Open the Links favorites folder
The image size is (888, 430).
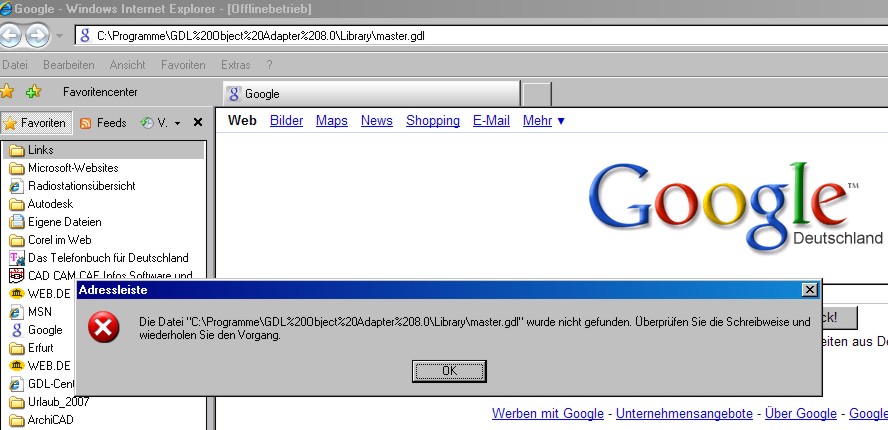[x=104, y=150]
